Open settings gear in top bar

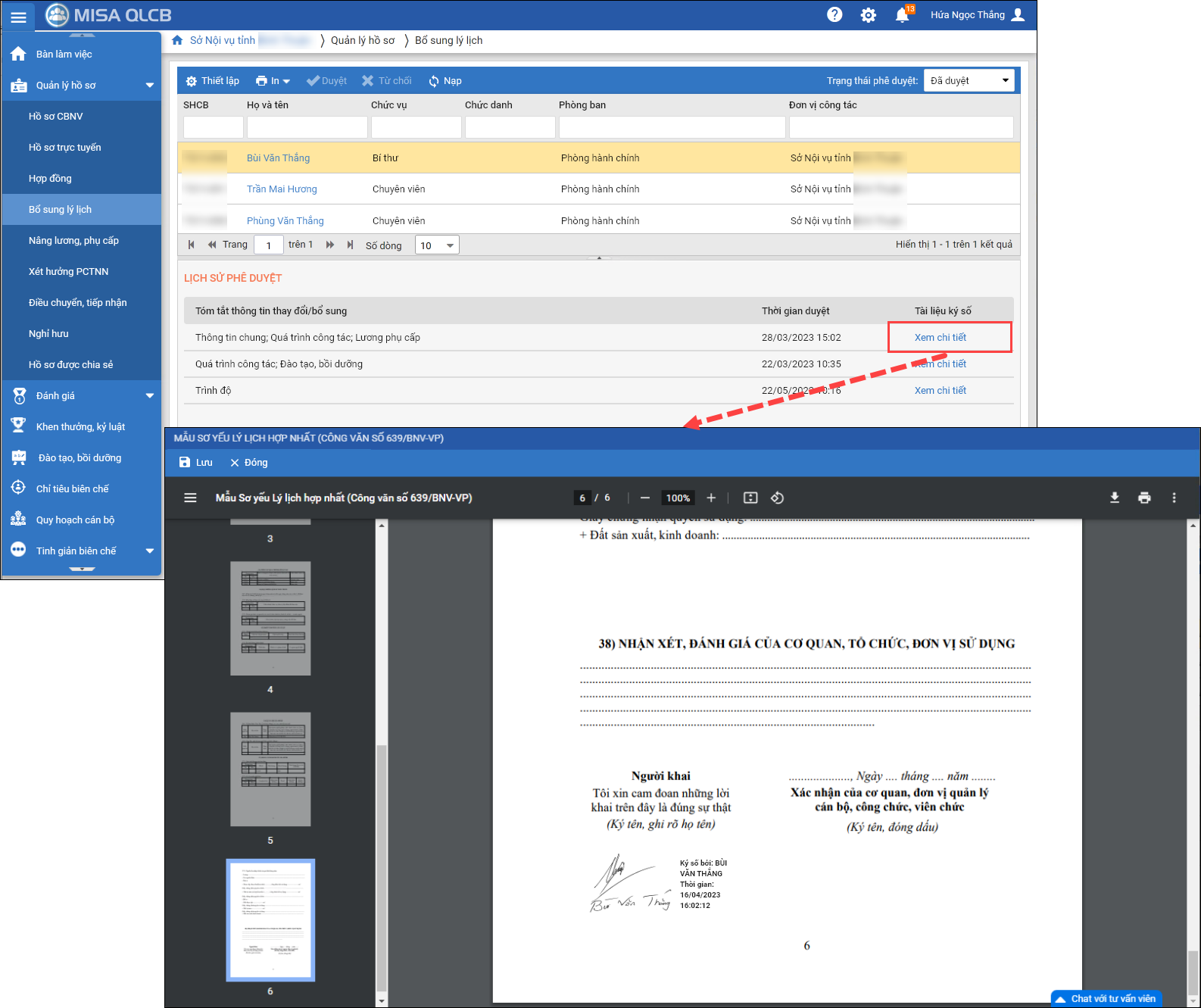[x=868, y=15]
